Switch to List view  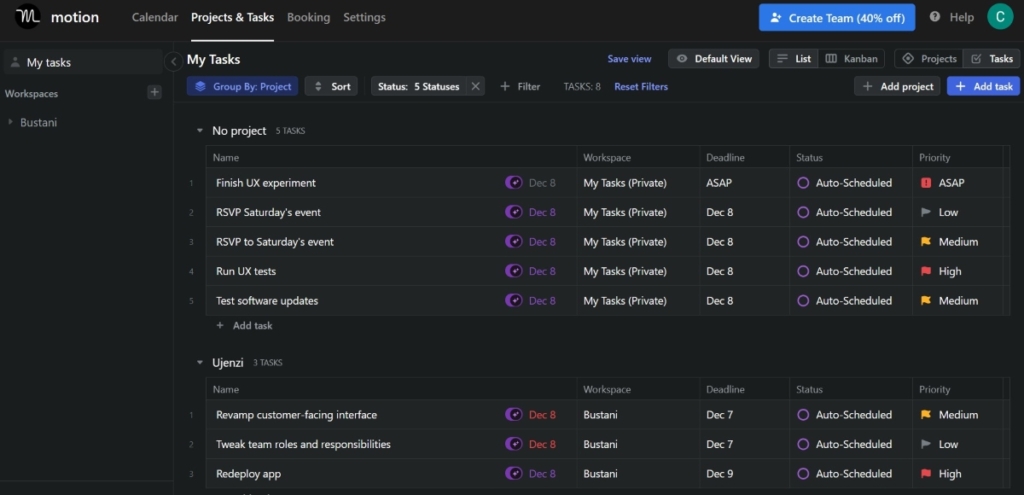coord(794,59)
